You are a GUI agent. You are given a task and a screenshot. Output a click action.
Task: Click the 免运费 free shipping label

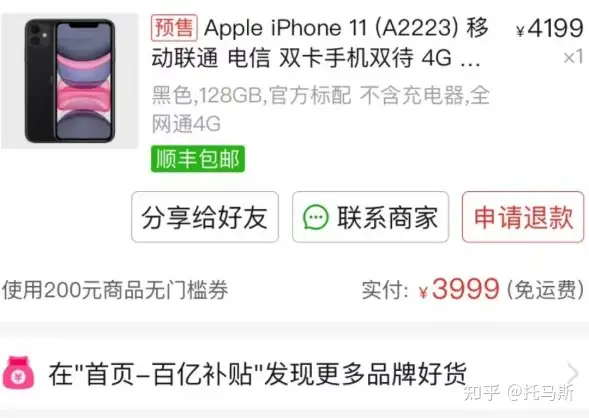coord(545,290)
